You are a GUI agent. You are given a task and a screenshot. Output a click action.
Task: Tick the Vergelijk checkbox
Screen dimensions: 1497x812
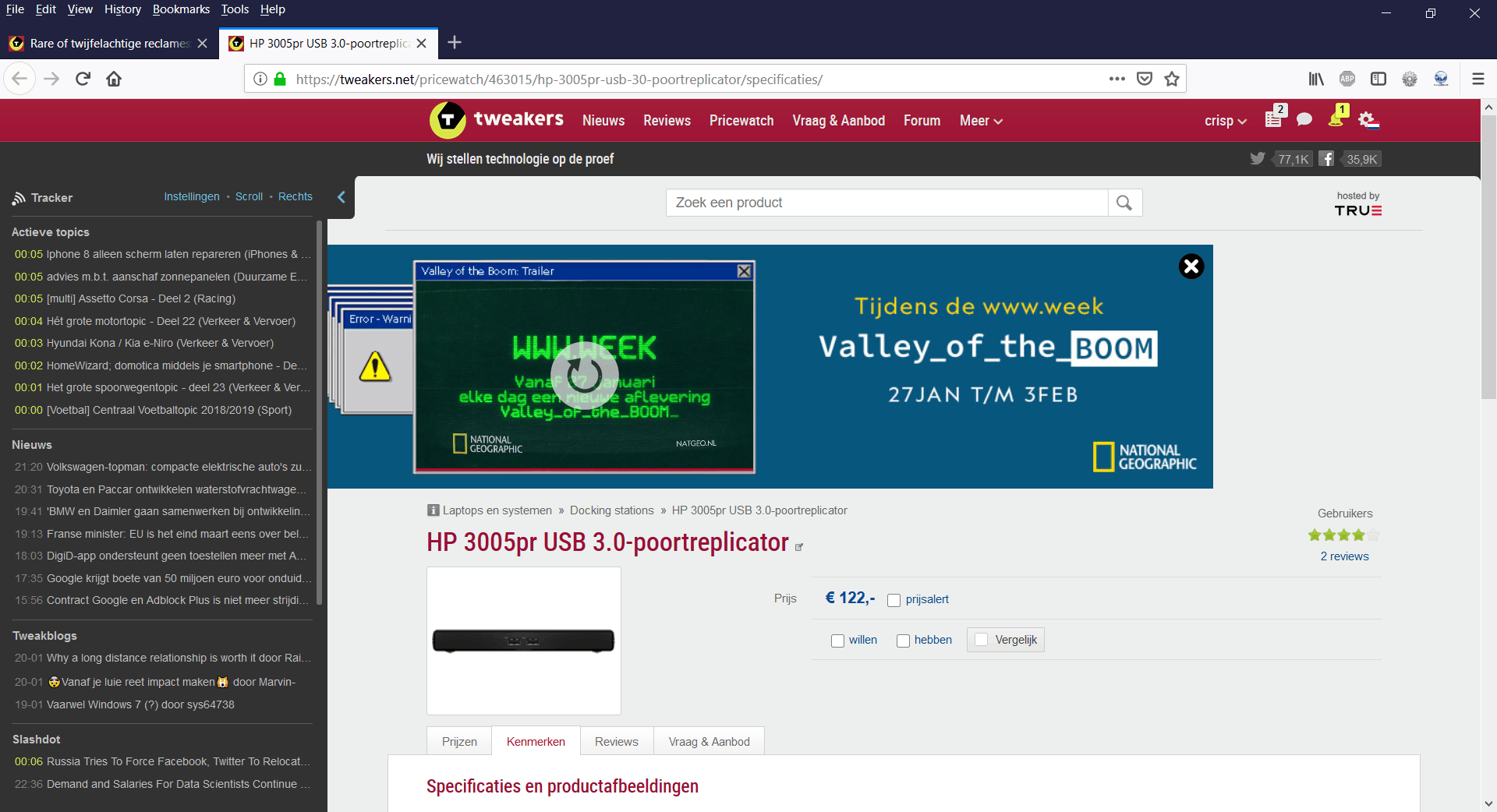(x=982, y=640)
